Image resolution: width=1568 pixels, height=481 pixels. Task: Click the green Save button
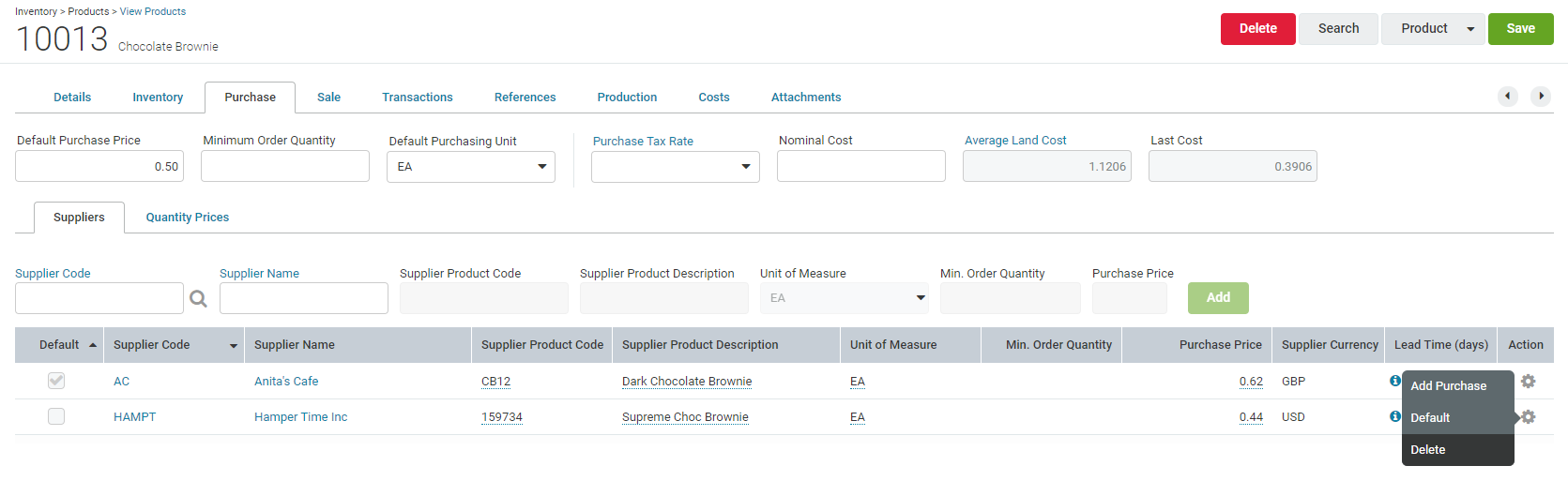tap(1520, 29)
